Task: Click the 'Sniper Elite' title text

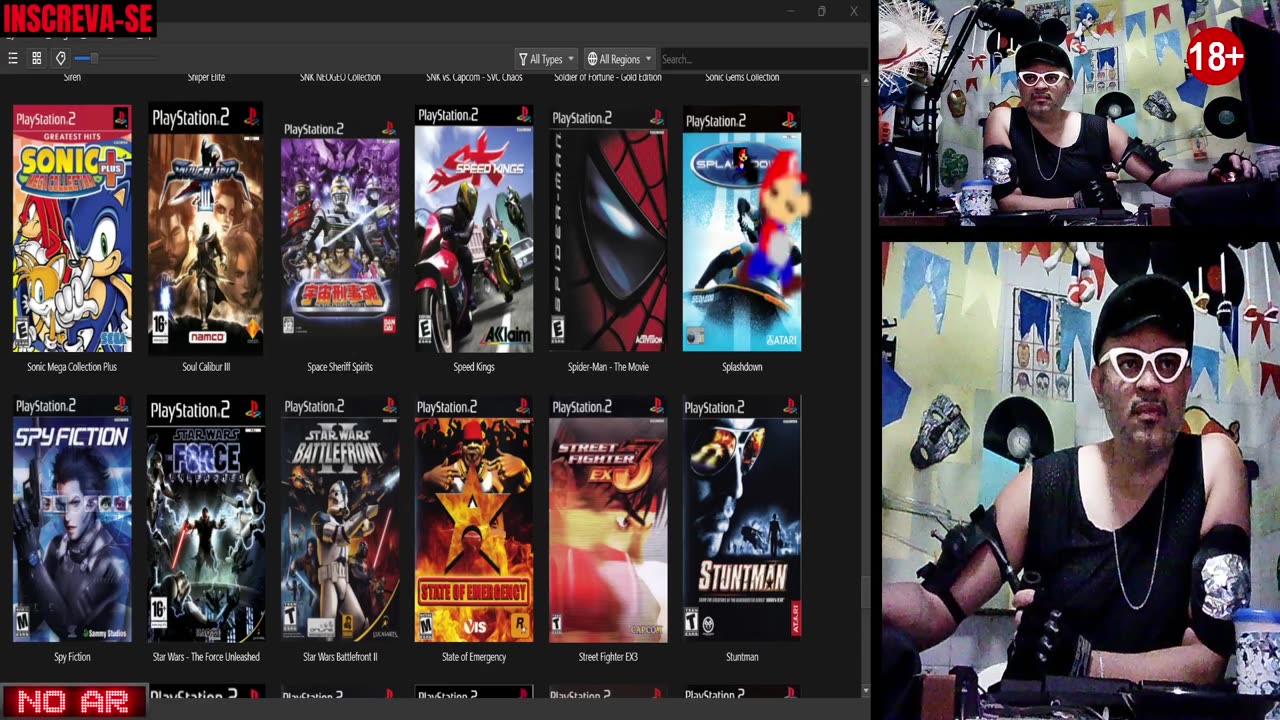Action: click(x=206, y=77)
